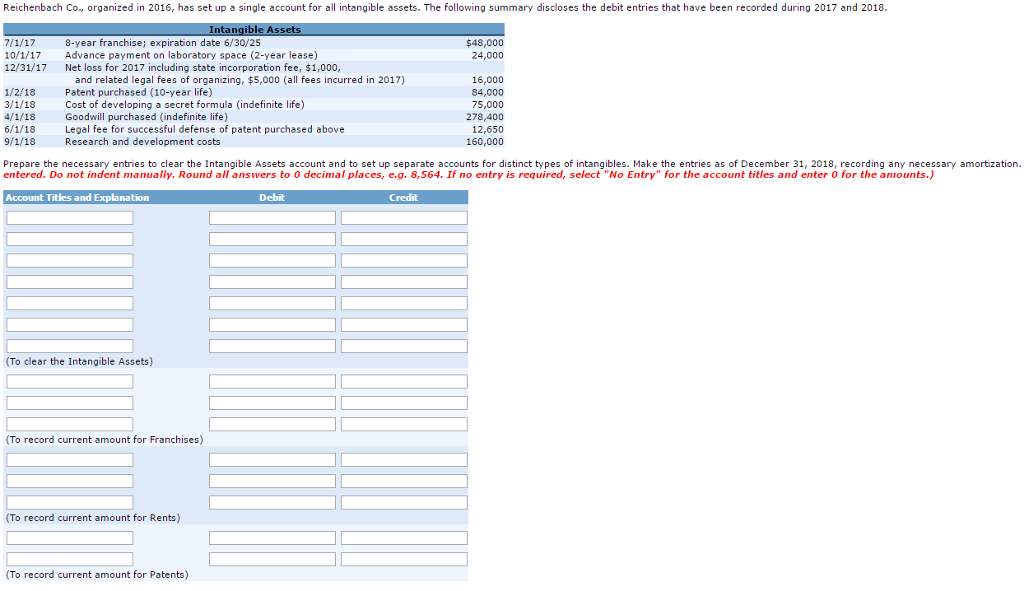Click first debit field of Rents entry
Image resolution: width=1024 pixels, height=591 pixels.
[272, 460]
